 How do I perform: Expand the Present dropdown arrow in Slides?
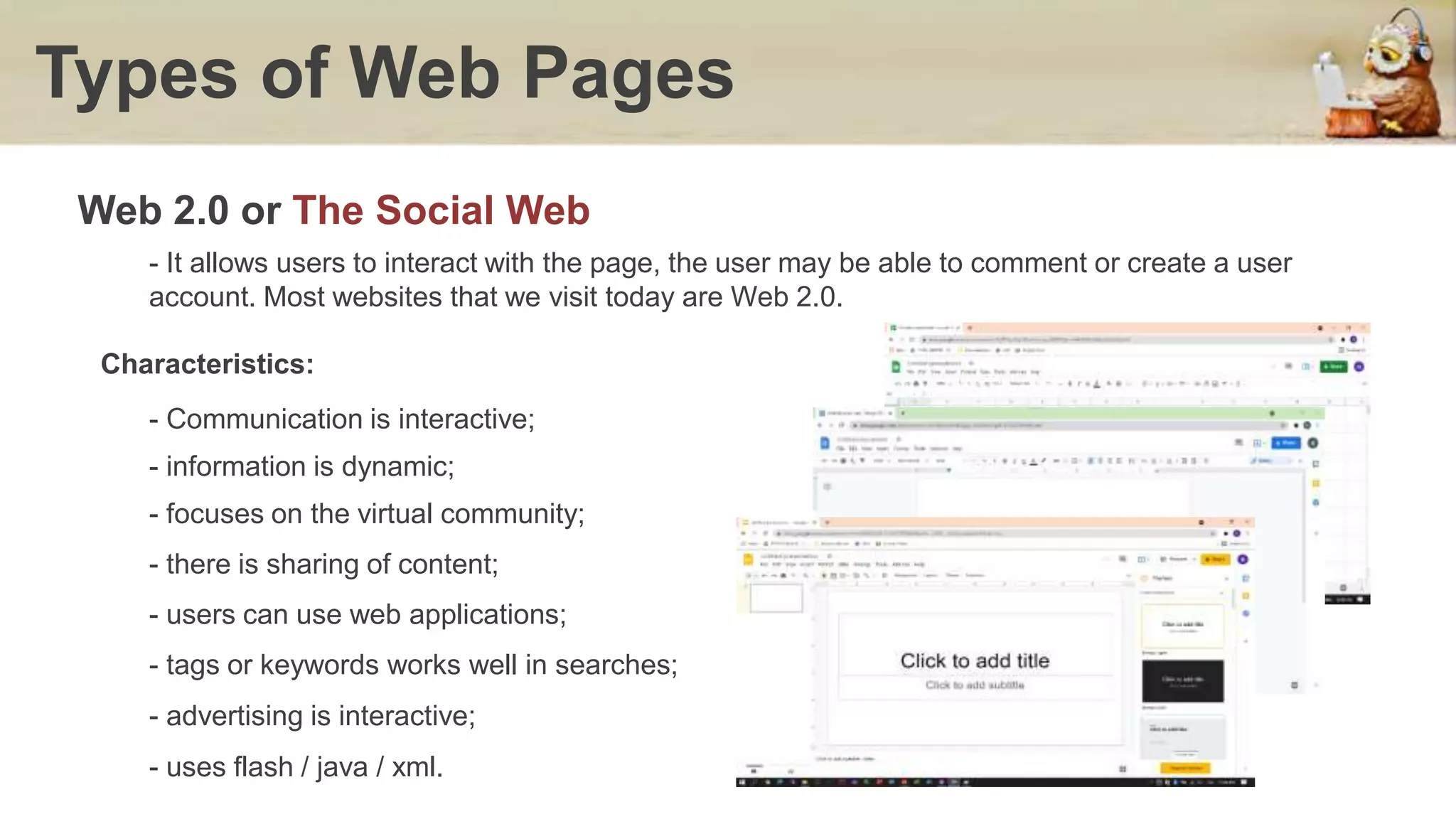point(1194,559)
